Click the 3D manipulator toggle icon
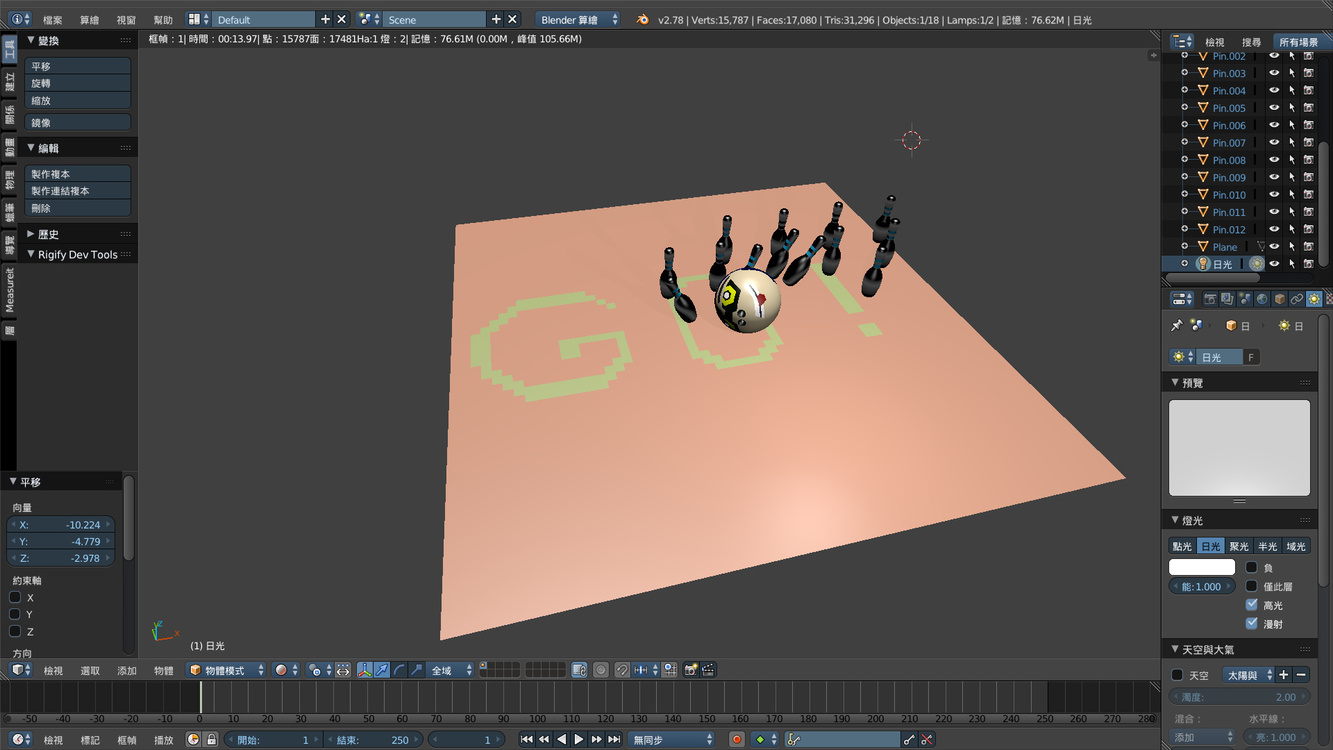This screenshot has height=750, width=1333. tap(364, 671)
